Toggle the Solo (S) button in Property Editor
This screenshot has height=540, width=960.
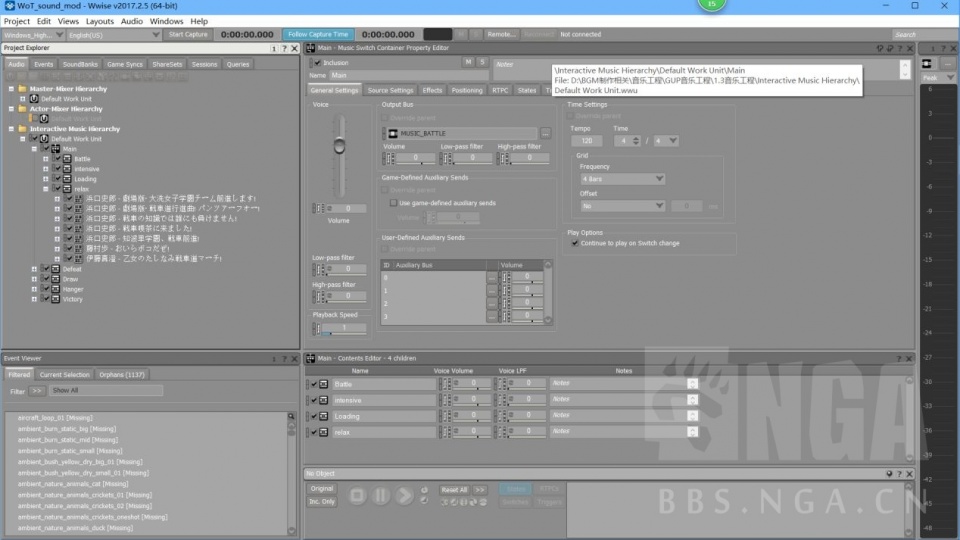click(x=482, y=62)
